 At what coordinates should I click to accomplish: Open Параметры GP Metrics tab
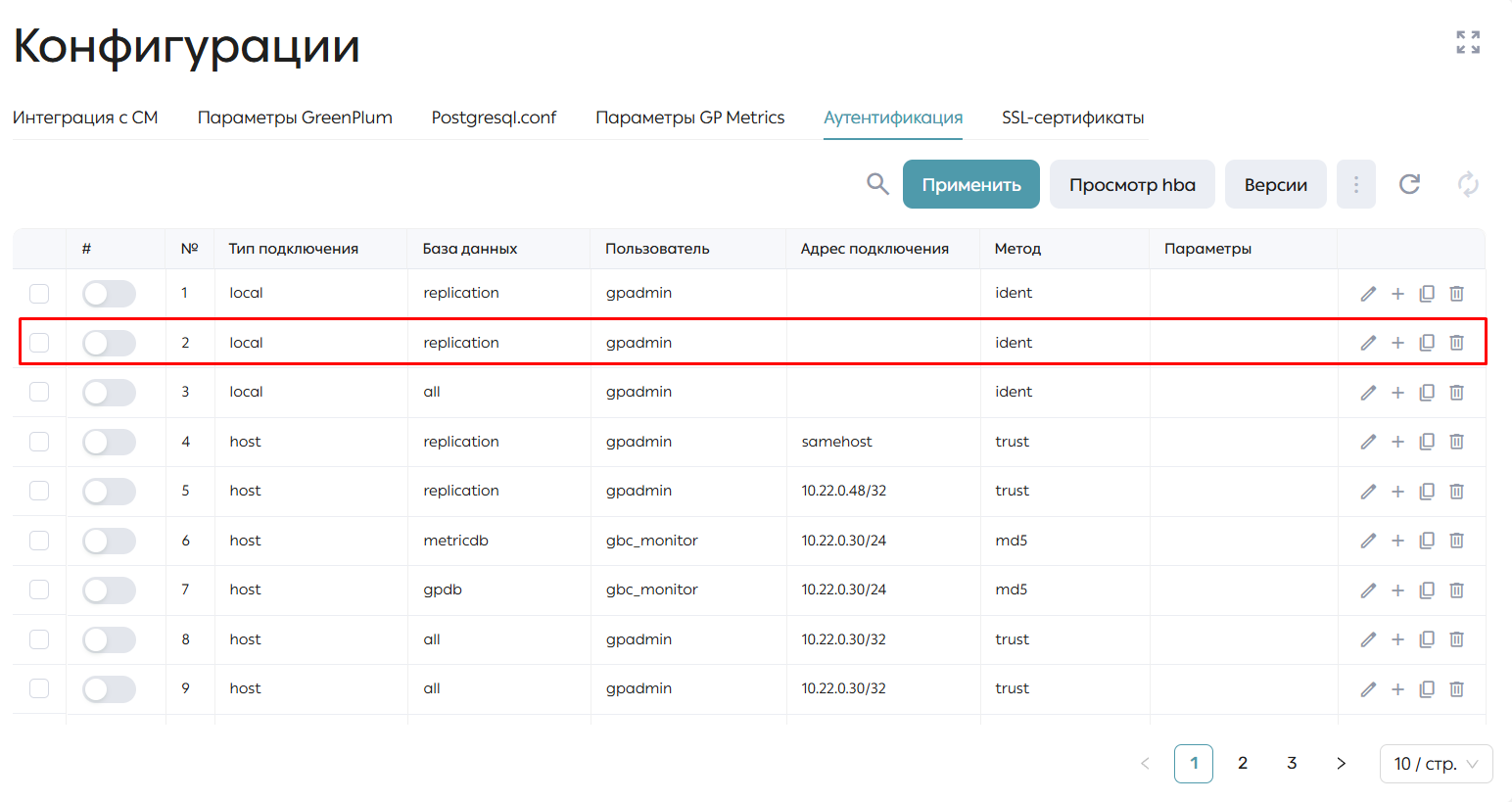690,118
